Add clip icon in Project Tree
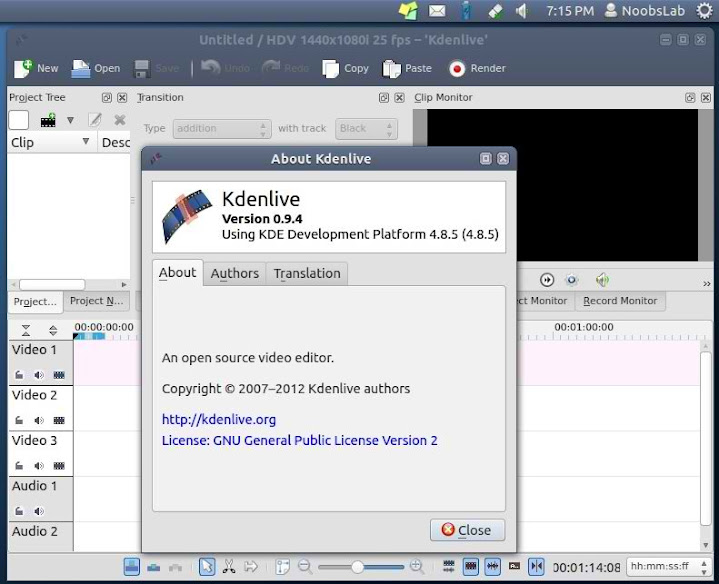The height and width of the screenshot is (584, 719). pos(48,121)
